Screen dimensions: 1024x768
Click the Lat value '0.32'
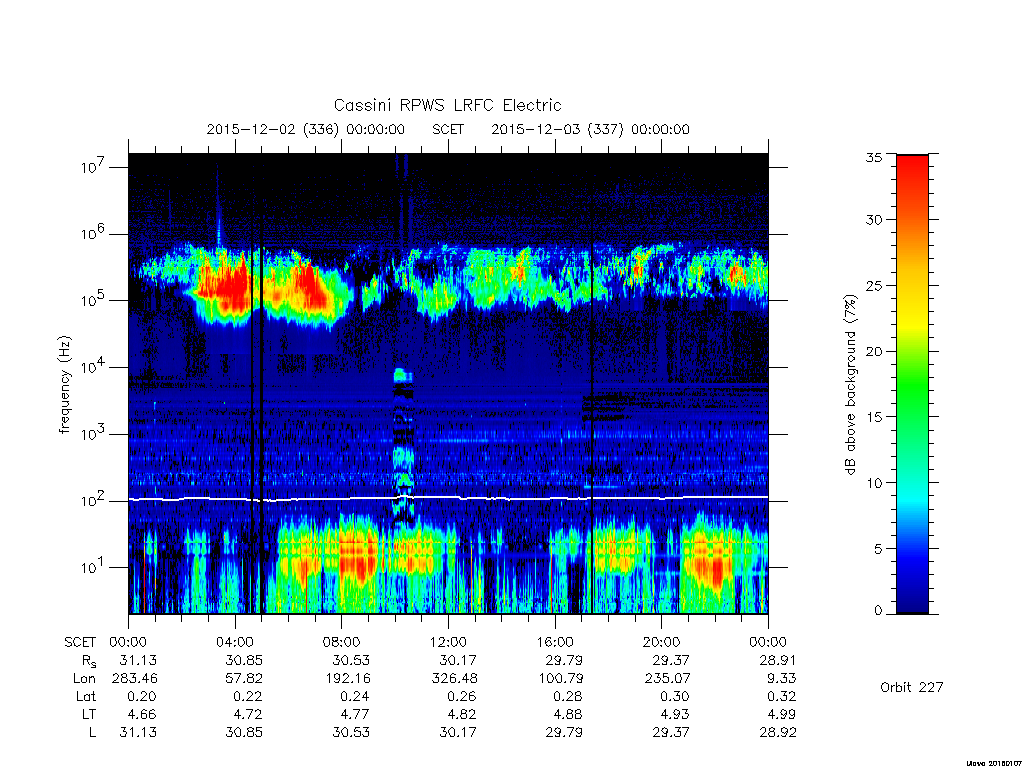tap(782, 696)
